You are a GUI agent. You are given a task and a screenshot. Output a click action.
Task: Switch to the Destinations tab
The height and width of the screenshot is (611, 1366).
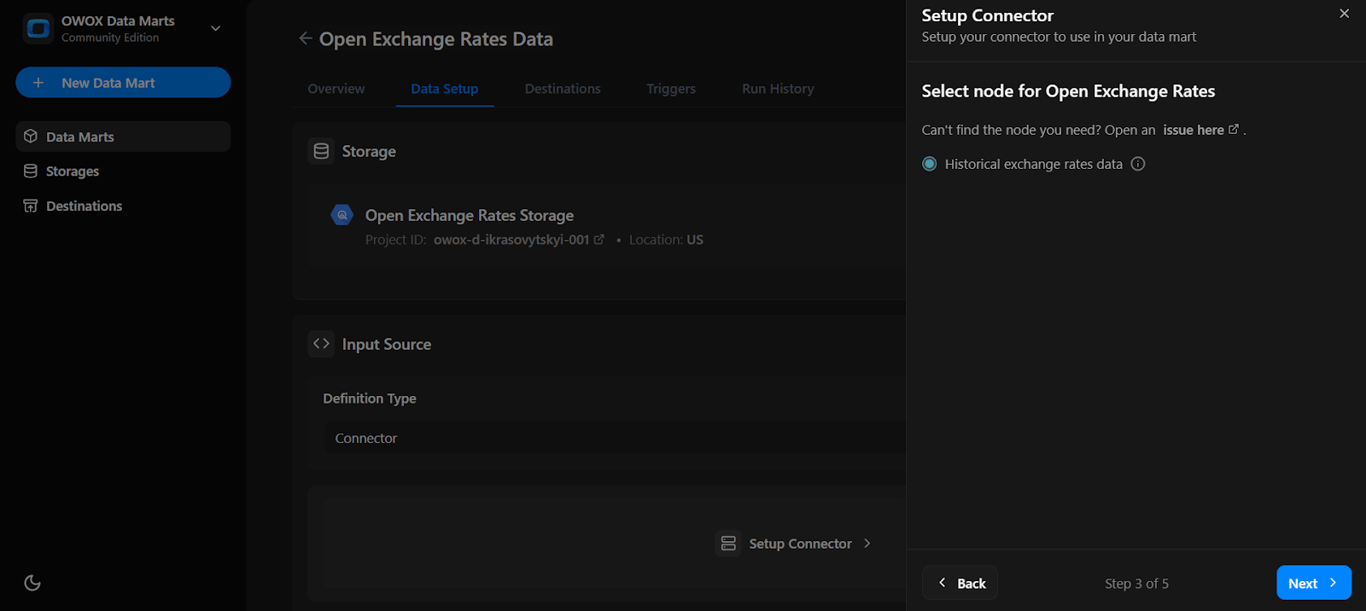563,89
